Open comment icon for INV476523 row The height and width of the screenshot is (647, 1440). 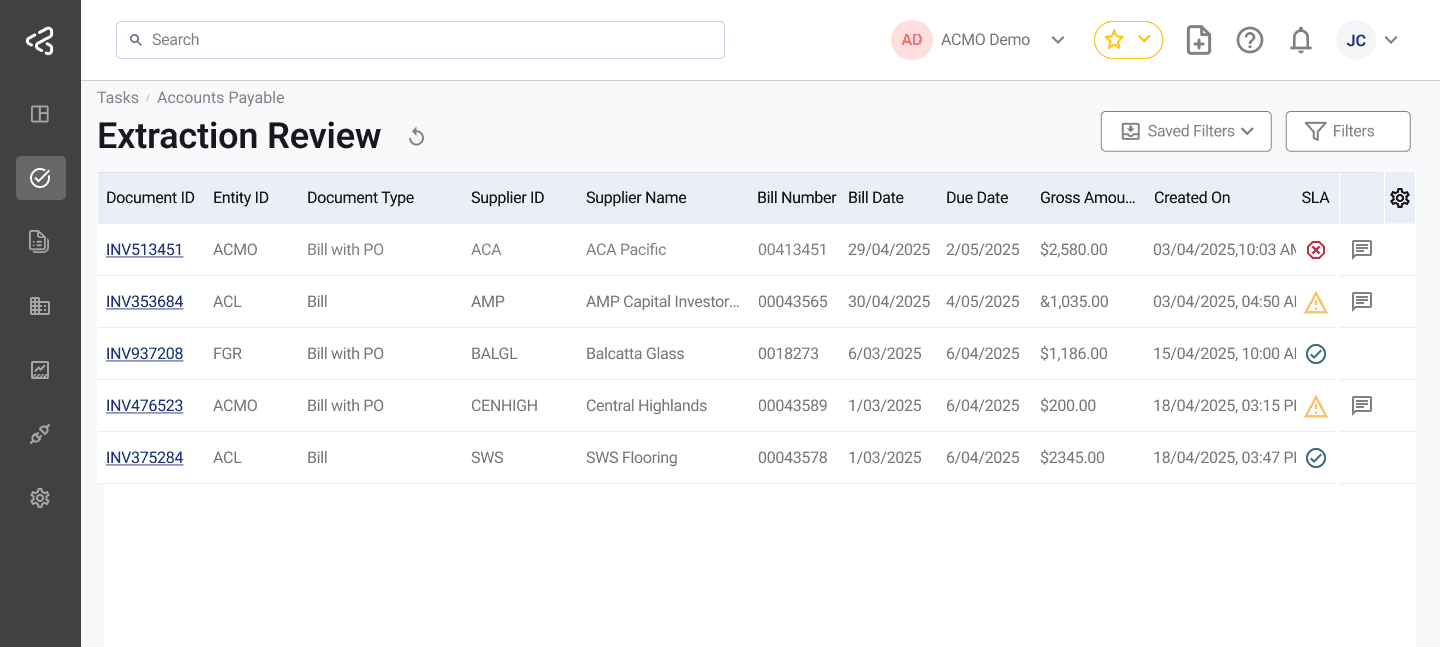coord(1362,405)
